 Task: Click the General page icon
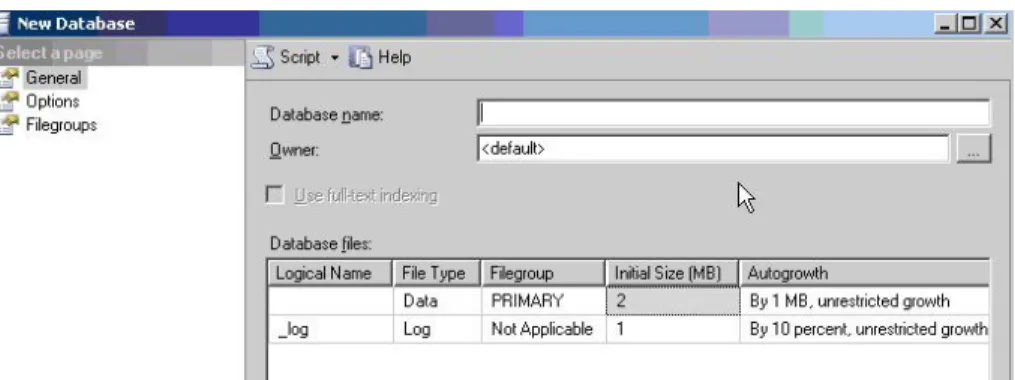point(9,78)
